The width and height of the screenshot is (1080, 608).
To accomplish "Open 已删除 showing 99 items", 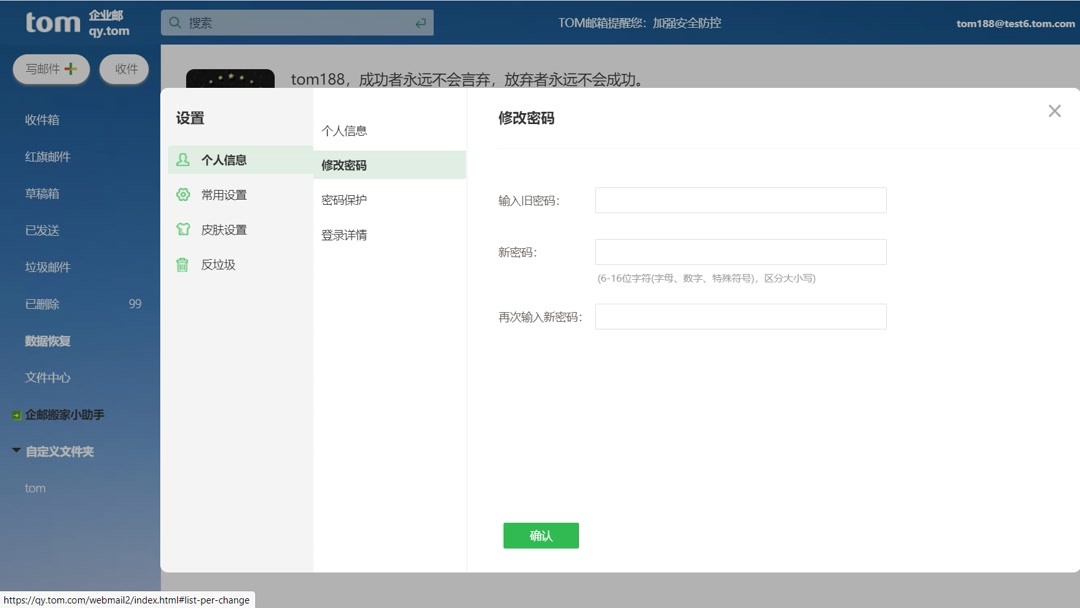I will (42, 303).
